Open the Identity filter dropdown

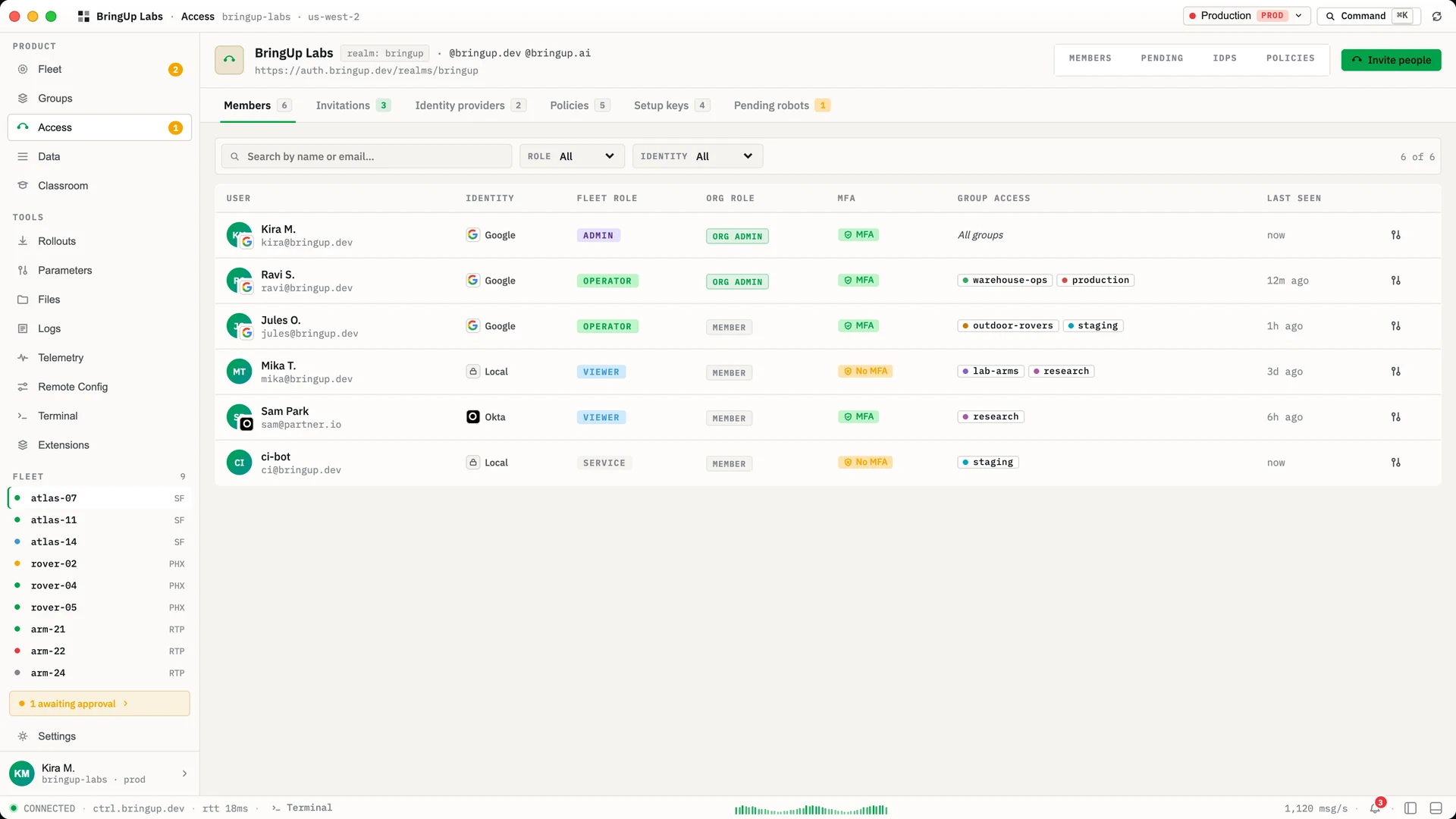coord(698,156)
